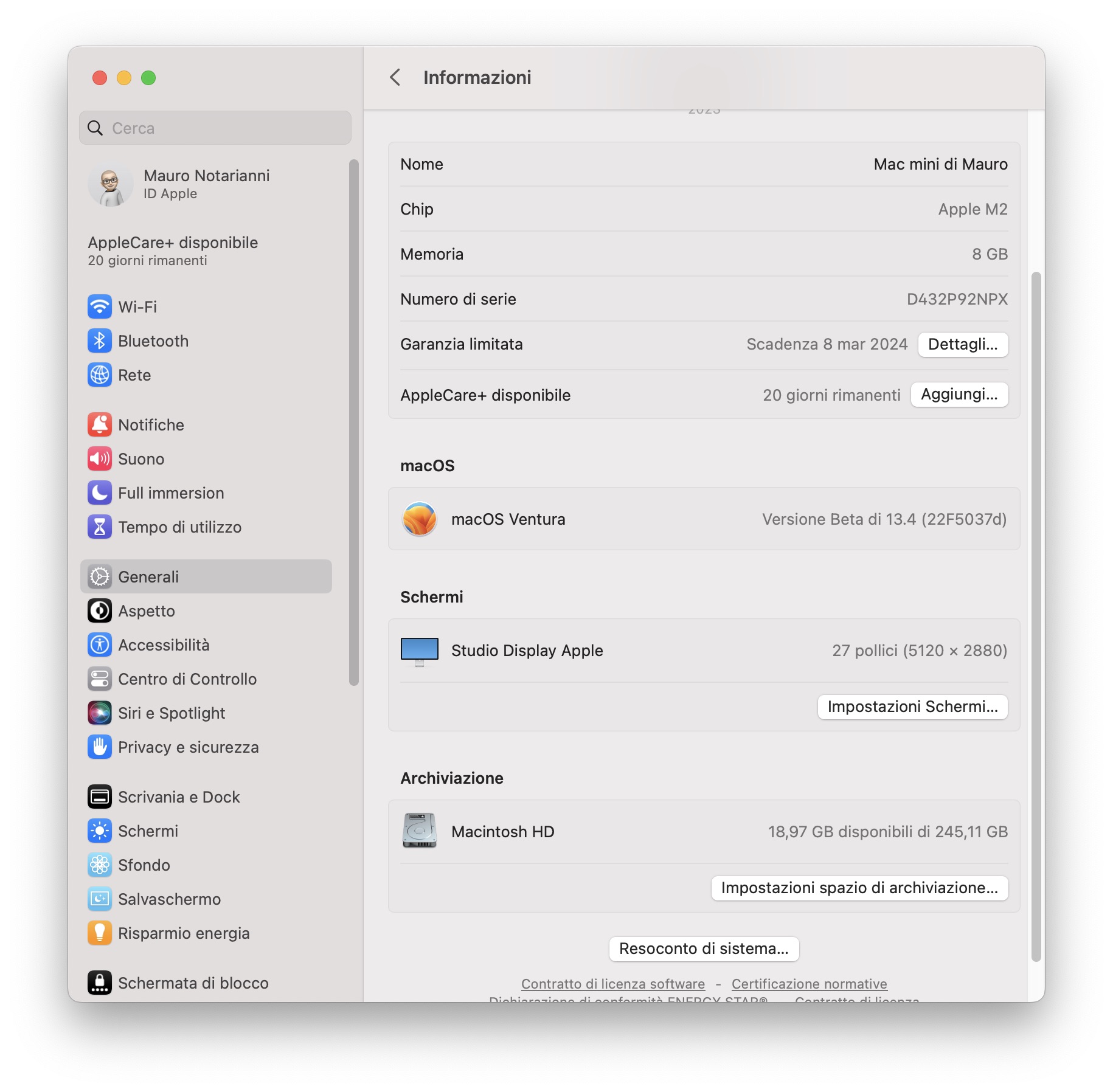Open Certificazione normative link
The image size is (1113, 1092).
click(x=809, y=984)
